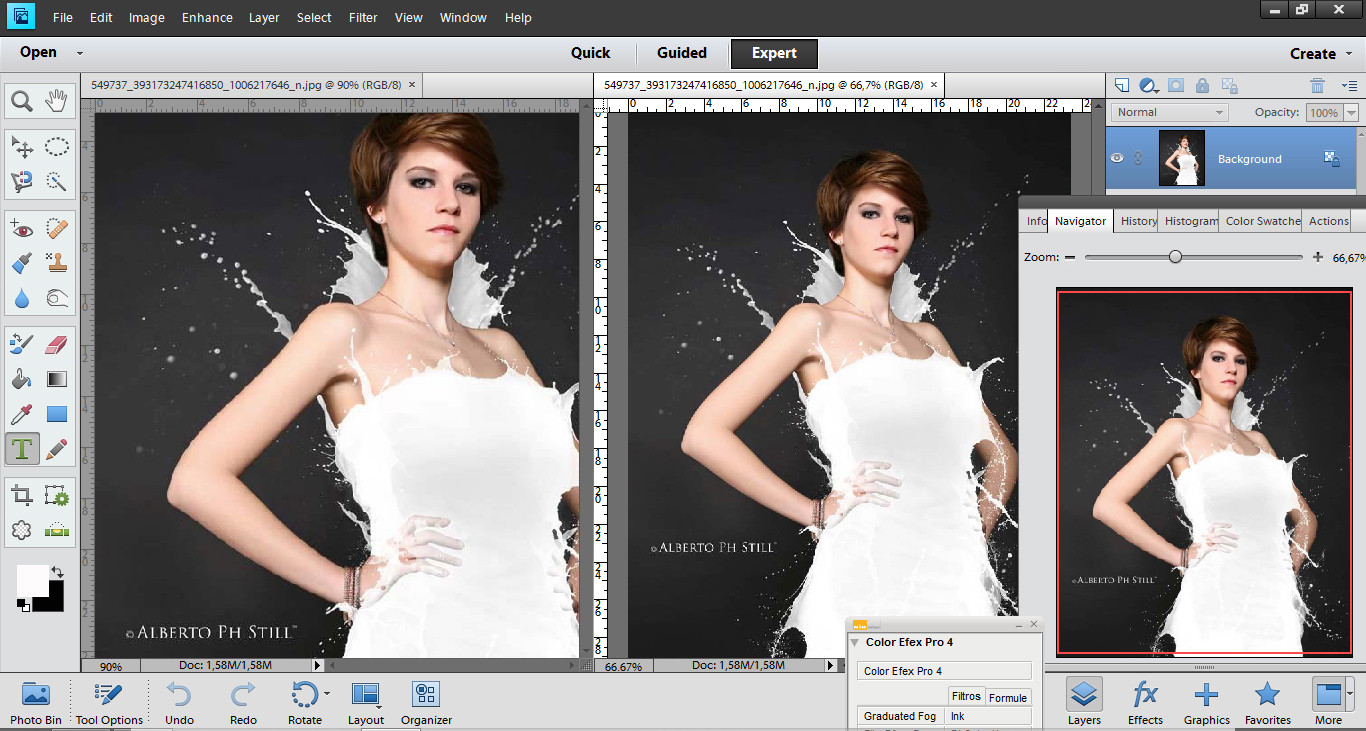Screen dimensions: 1366x731
Task: Delete layer with trash icon
Action: pyautogui.click(x=1318, y=86)
